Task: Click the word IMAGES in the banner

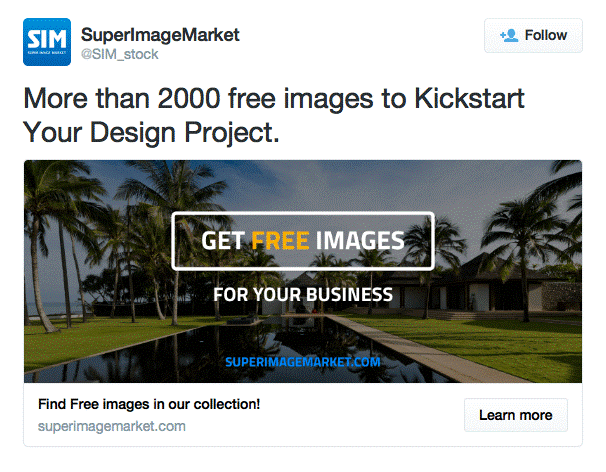Action: pyautogui.click(x=359, y=241)
